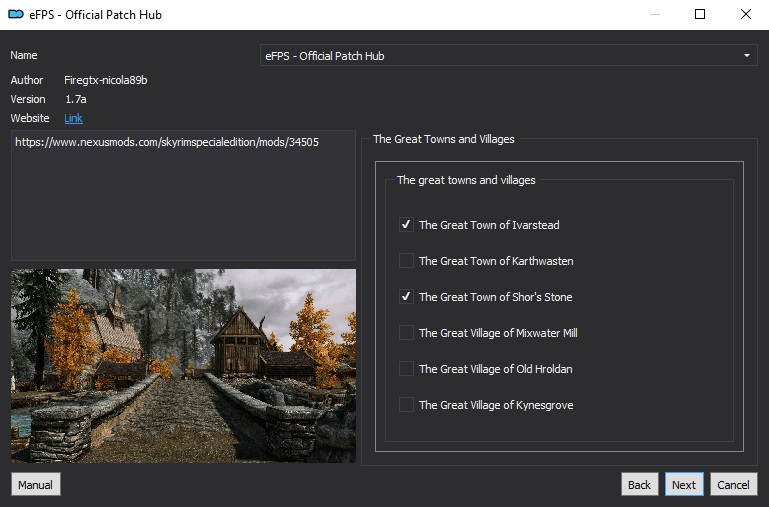Select The Great Village of Kynesgrove checkbox

[406, 405]
